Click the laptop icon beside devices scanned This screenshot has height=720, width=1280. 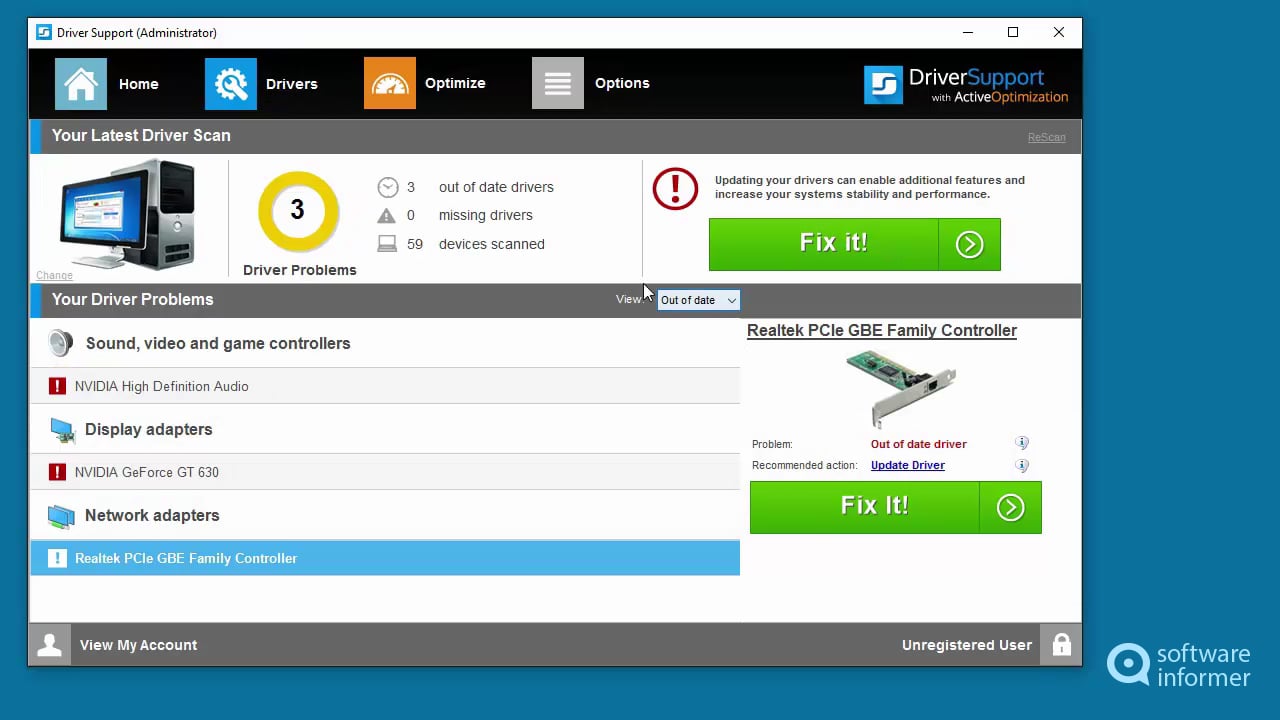point(387,244)
